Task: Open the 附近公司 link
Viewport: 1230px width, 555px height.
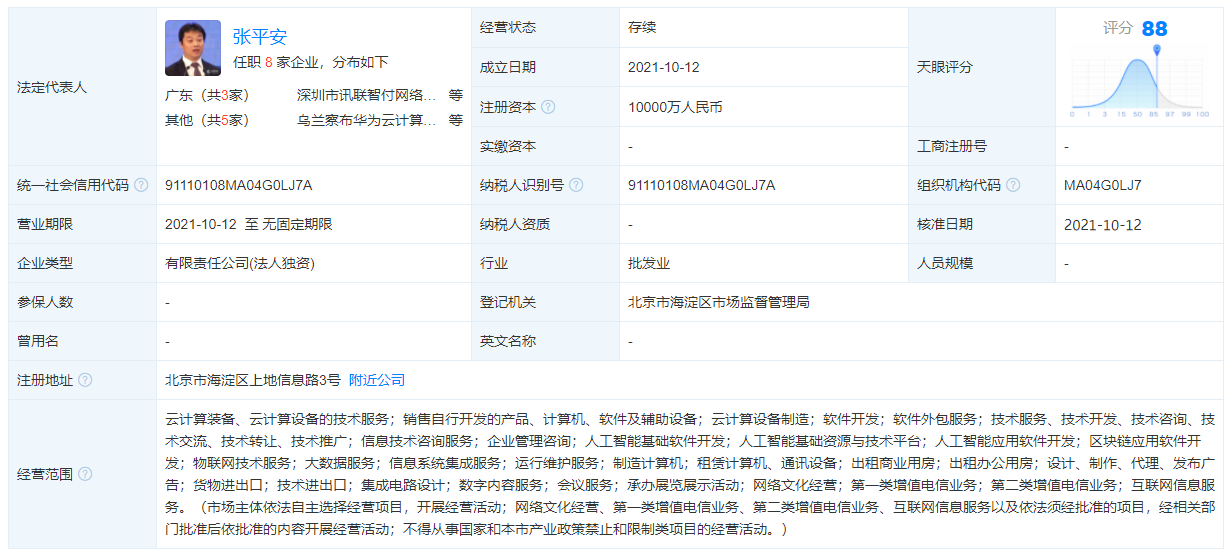Action: (x=377, y=380)
